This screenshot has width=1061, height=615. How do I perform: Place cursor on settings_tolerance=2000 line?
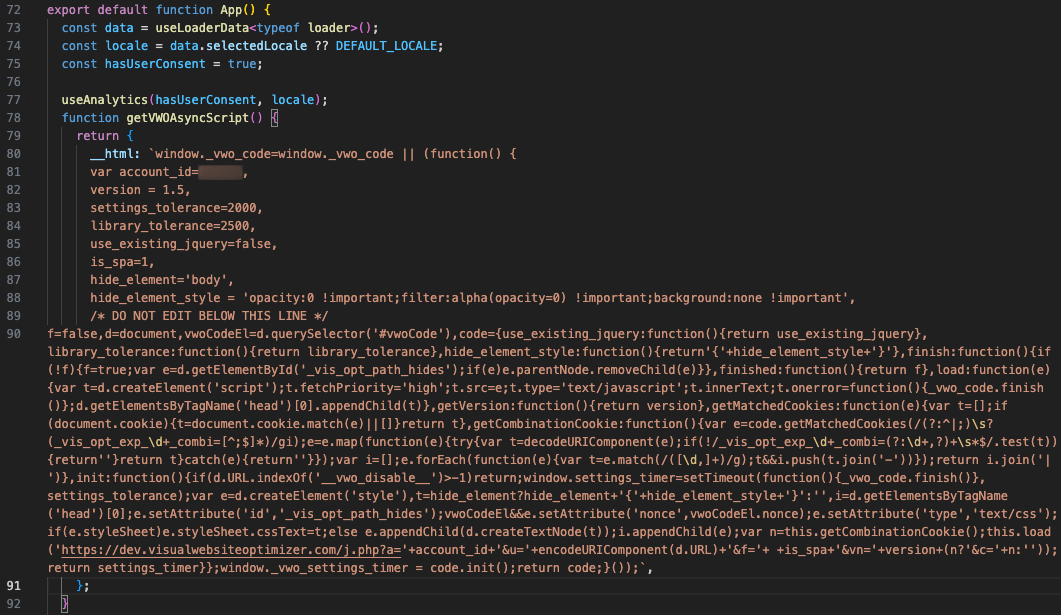coord(175,208)
